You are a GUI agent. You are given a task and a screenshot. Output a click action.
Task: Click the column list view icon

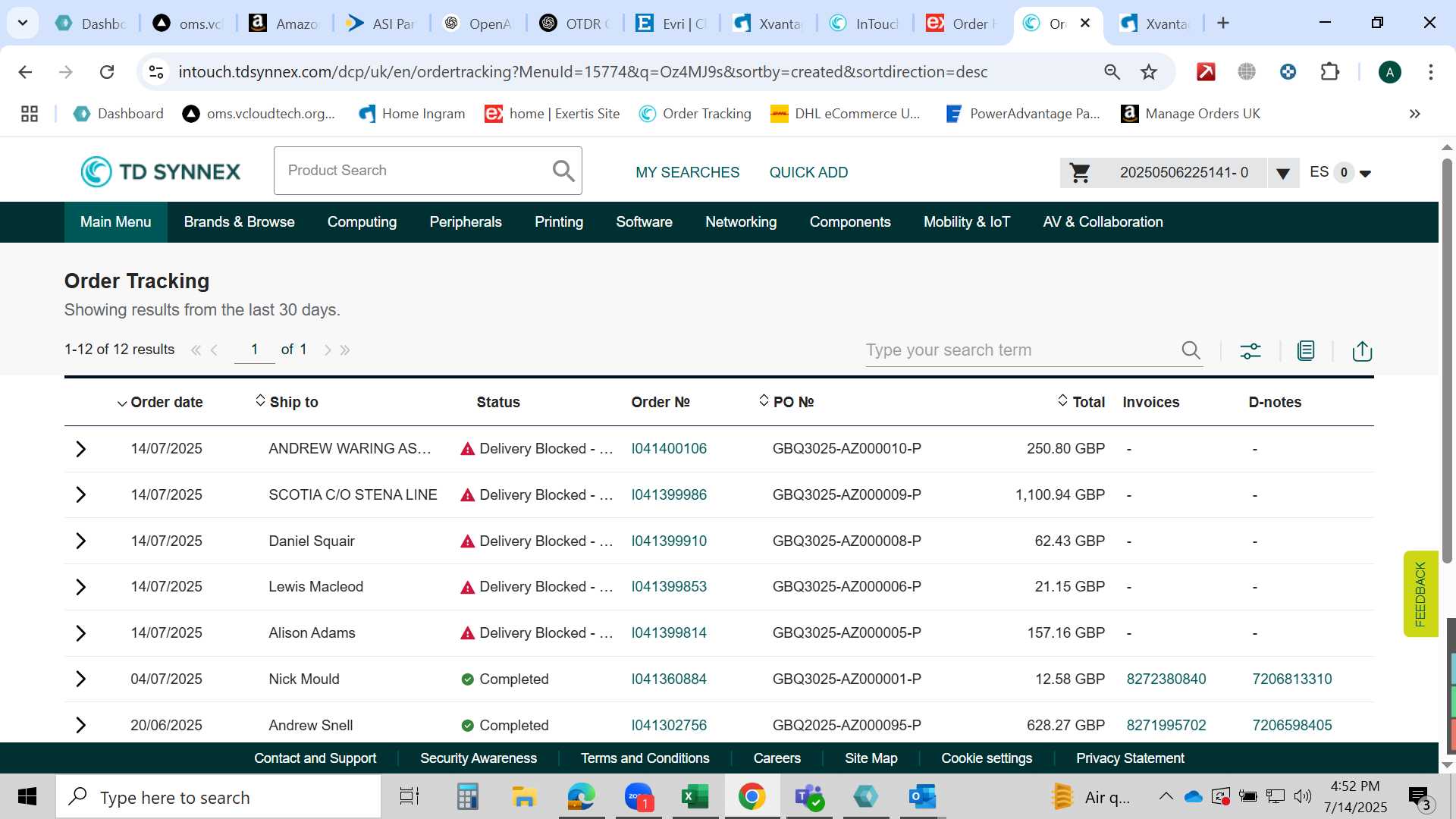click(x=1306, y=350)
